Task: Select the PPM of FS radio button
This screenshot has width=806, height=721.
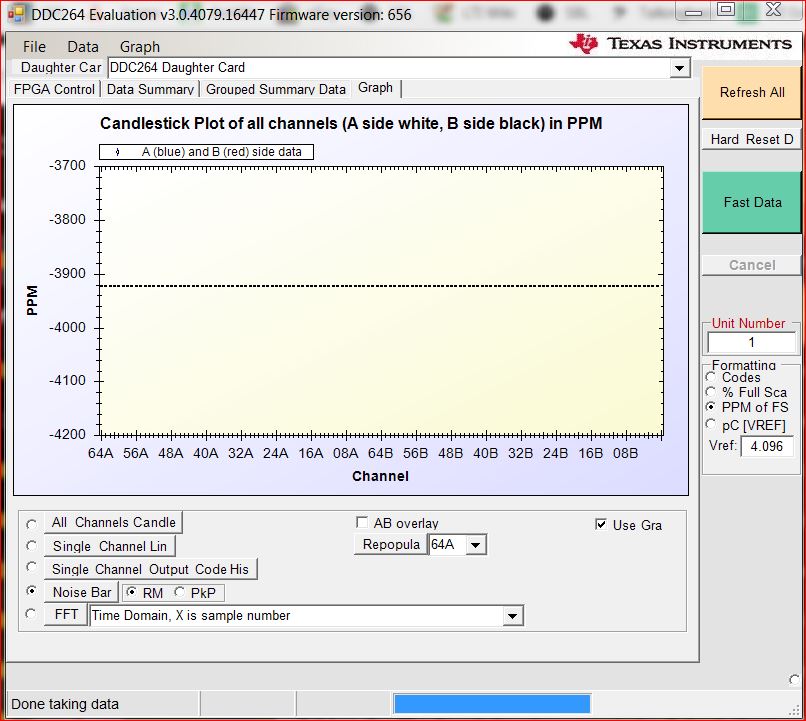Action: 711,407
